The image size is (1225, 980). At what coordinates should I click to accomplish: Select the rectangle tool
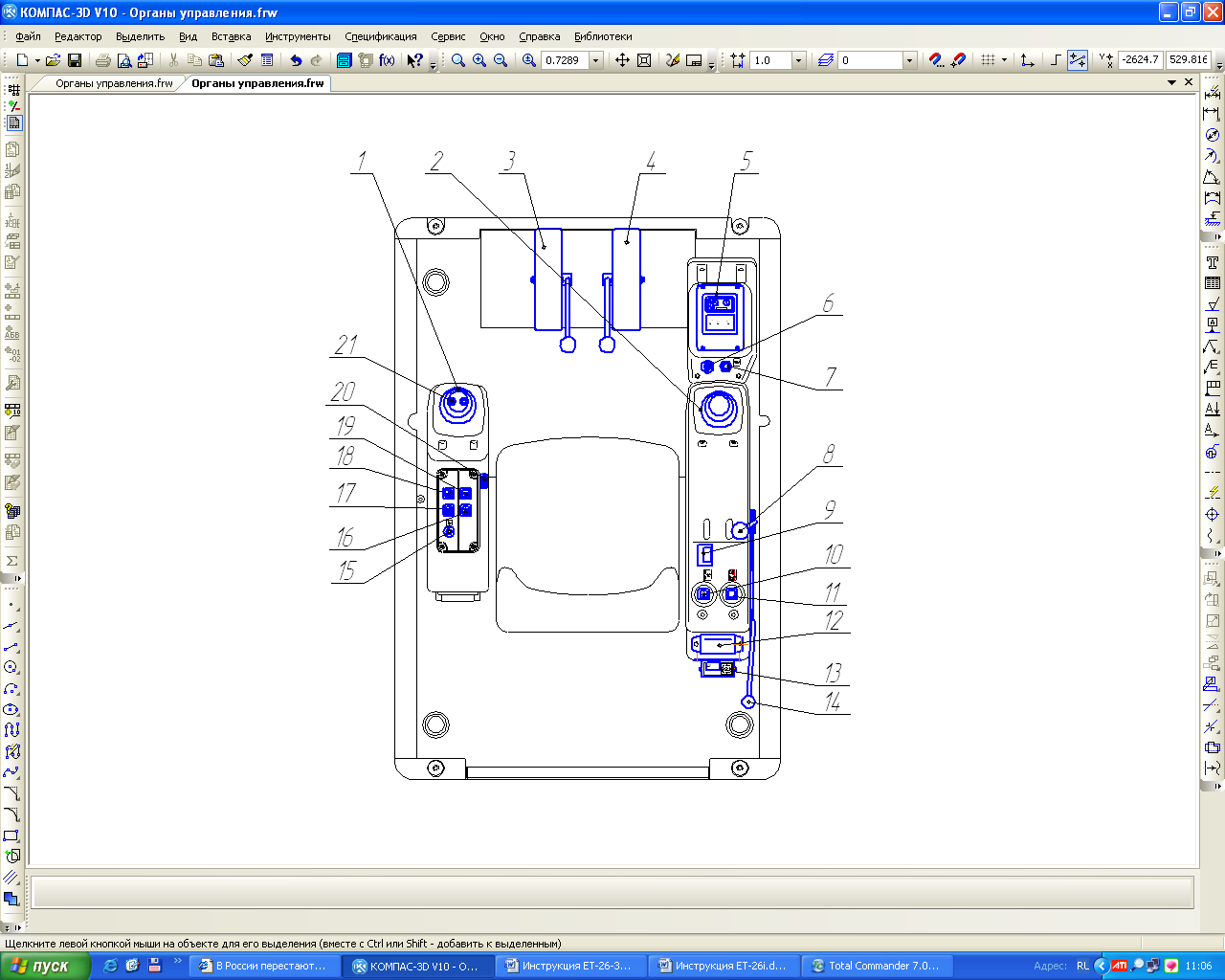11,836
